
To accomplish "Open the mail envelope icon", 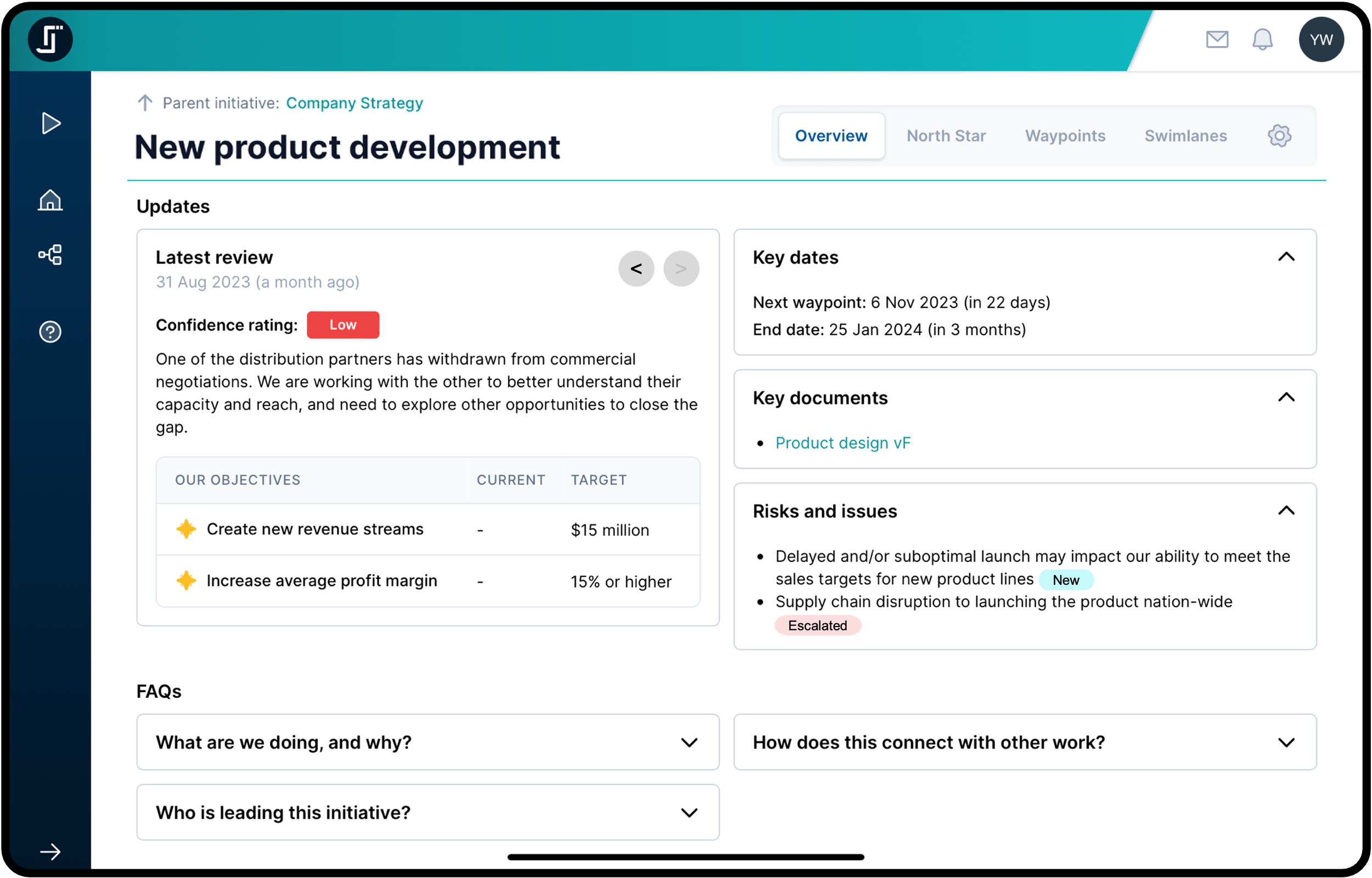I will tap(1217, 40).
